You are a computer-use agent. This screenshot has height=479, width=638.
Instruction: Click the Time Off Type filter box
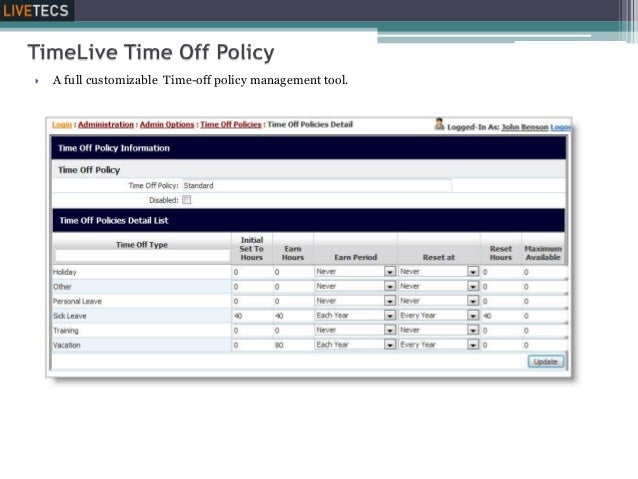coord(142,256)
